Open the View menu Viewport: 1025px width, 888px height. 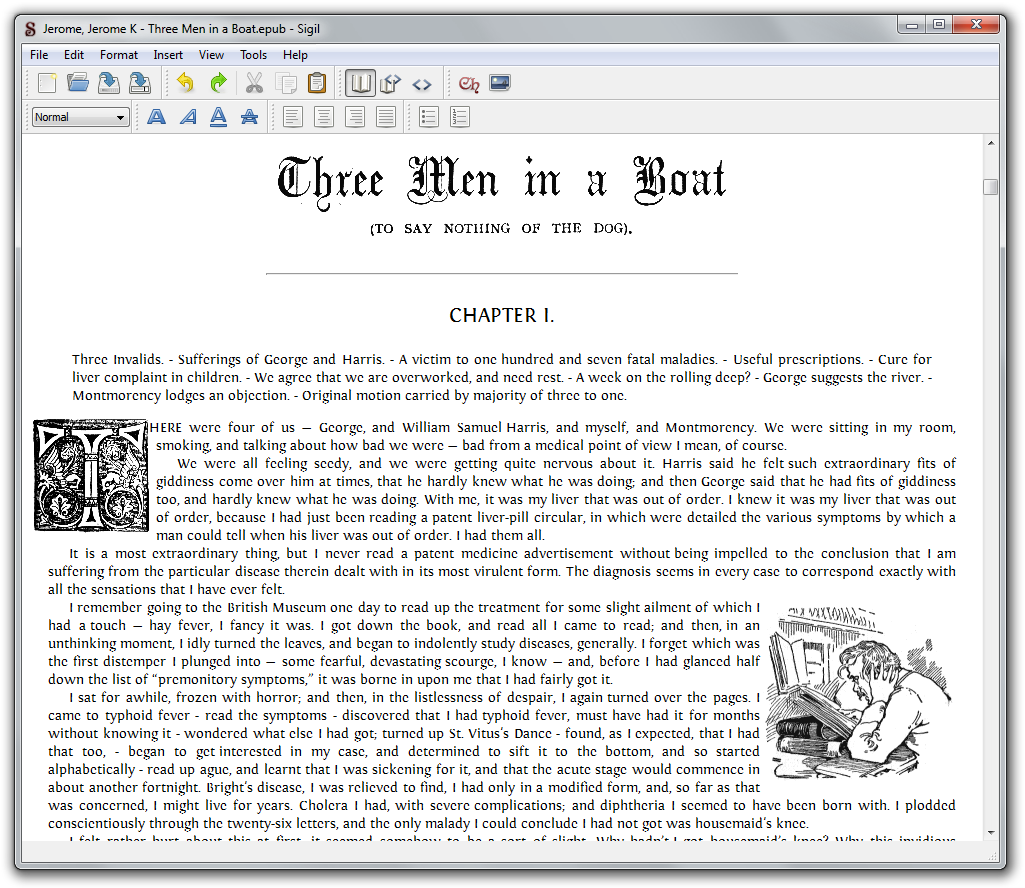pos(211,55)
